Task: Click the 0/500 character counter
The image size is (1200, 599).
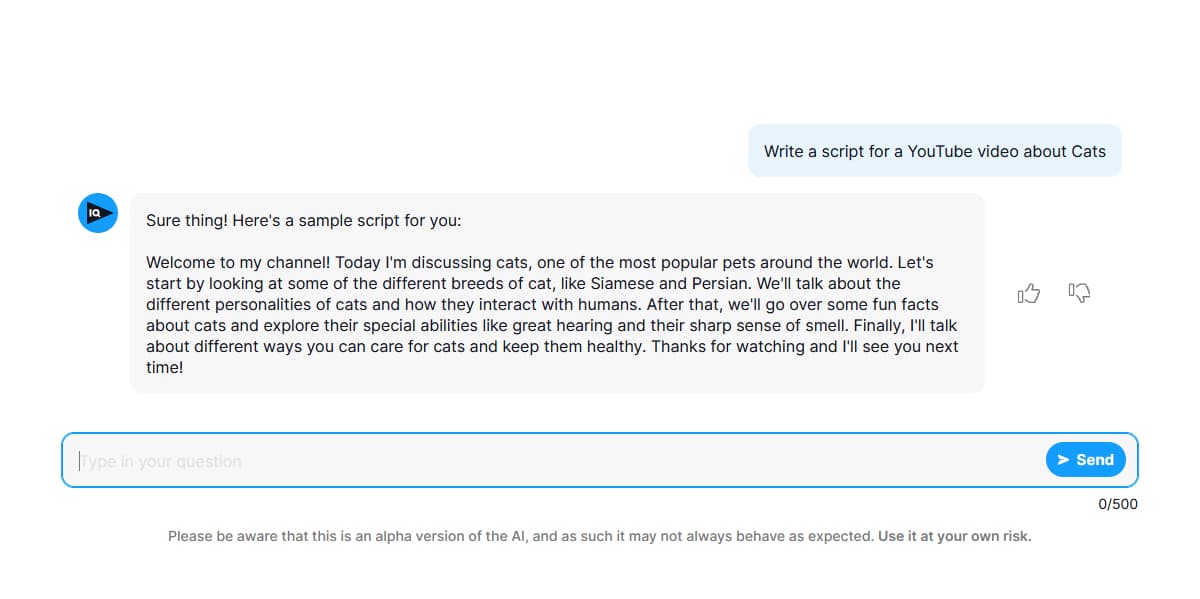Action: (x=1117, y=504)
